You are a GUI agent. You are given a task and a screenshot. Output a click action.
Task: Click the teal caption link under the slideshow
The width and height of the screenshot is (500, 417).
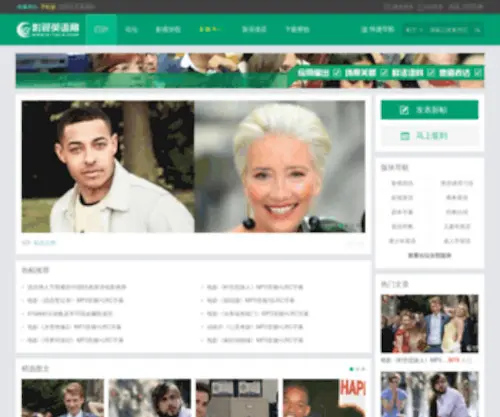[x=45, y=243]
